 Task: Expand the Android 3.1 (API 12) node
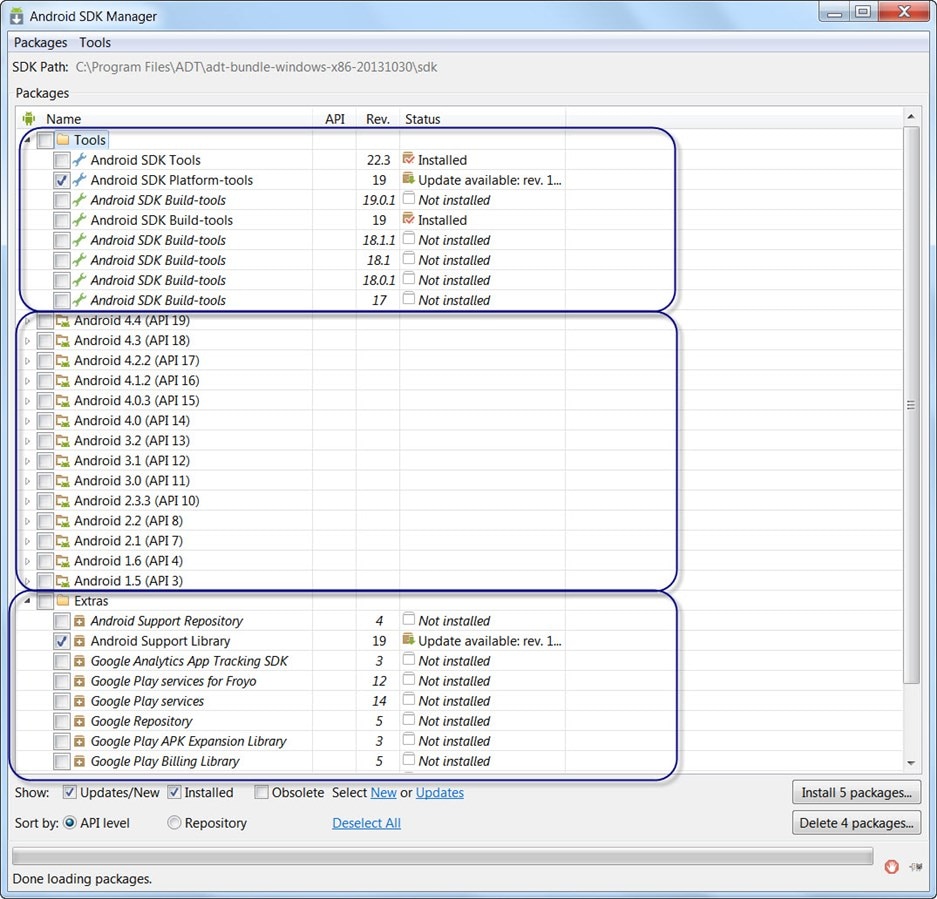click(27, 461)
